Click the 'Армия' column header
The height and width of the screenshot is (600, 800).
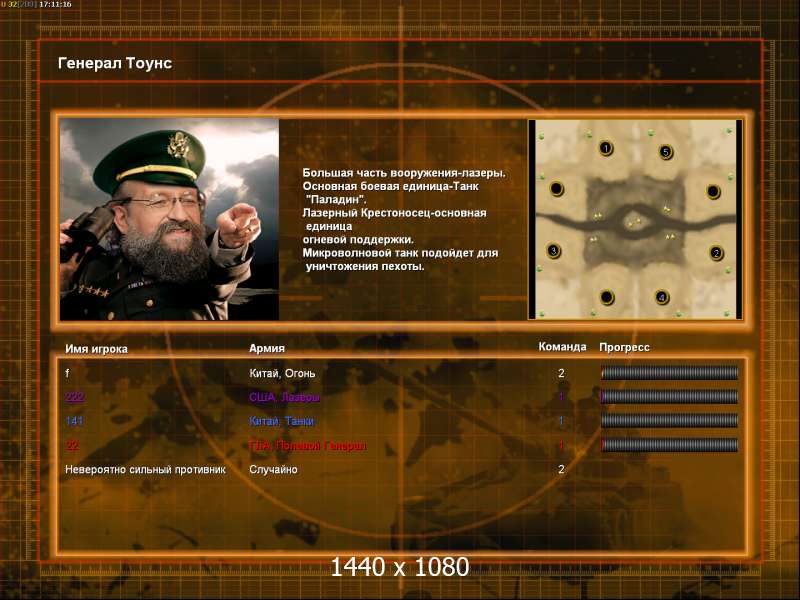tap(267, 348)
